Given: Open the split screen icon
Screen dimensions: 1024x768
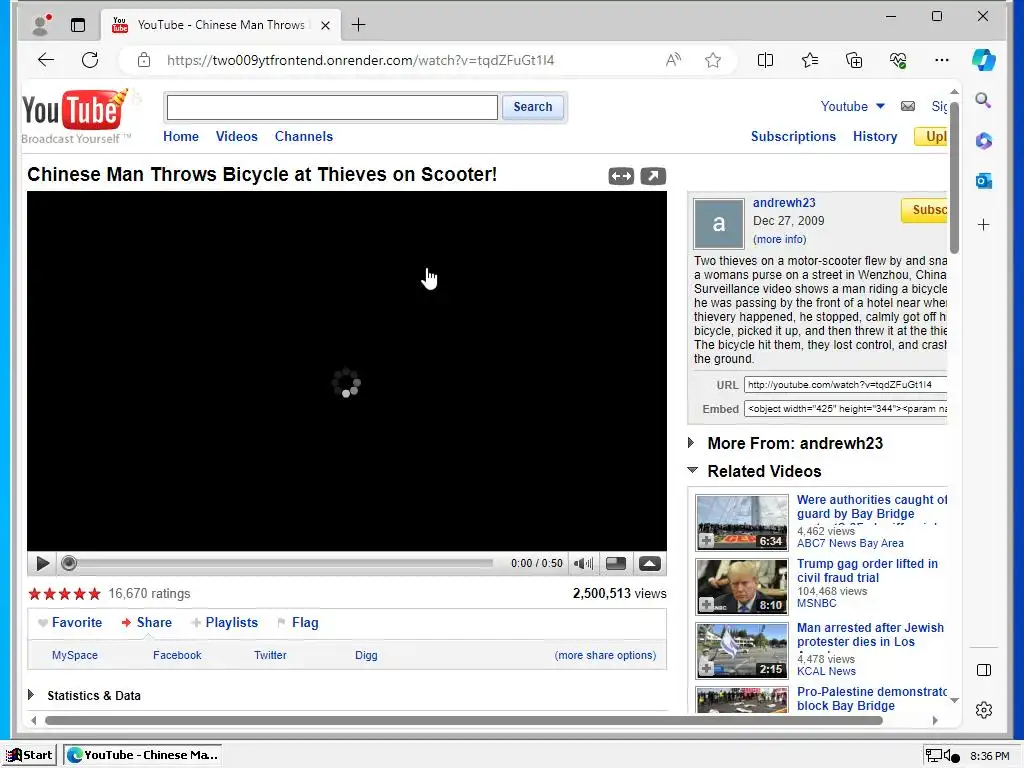Looking at the screenshot, I should click(x=765, y=60).
